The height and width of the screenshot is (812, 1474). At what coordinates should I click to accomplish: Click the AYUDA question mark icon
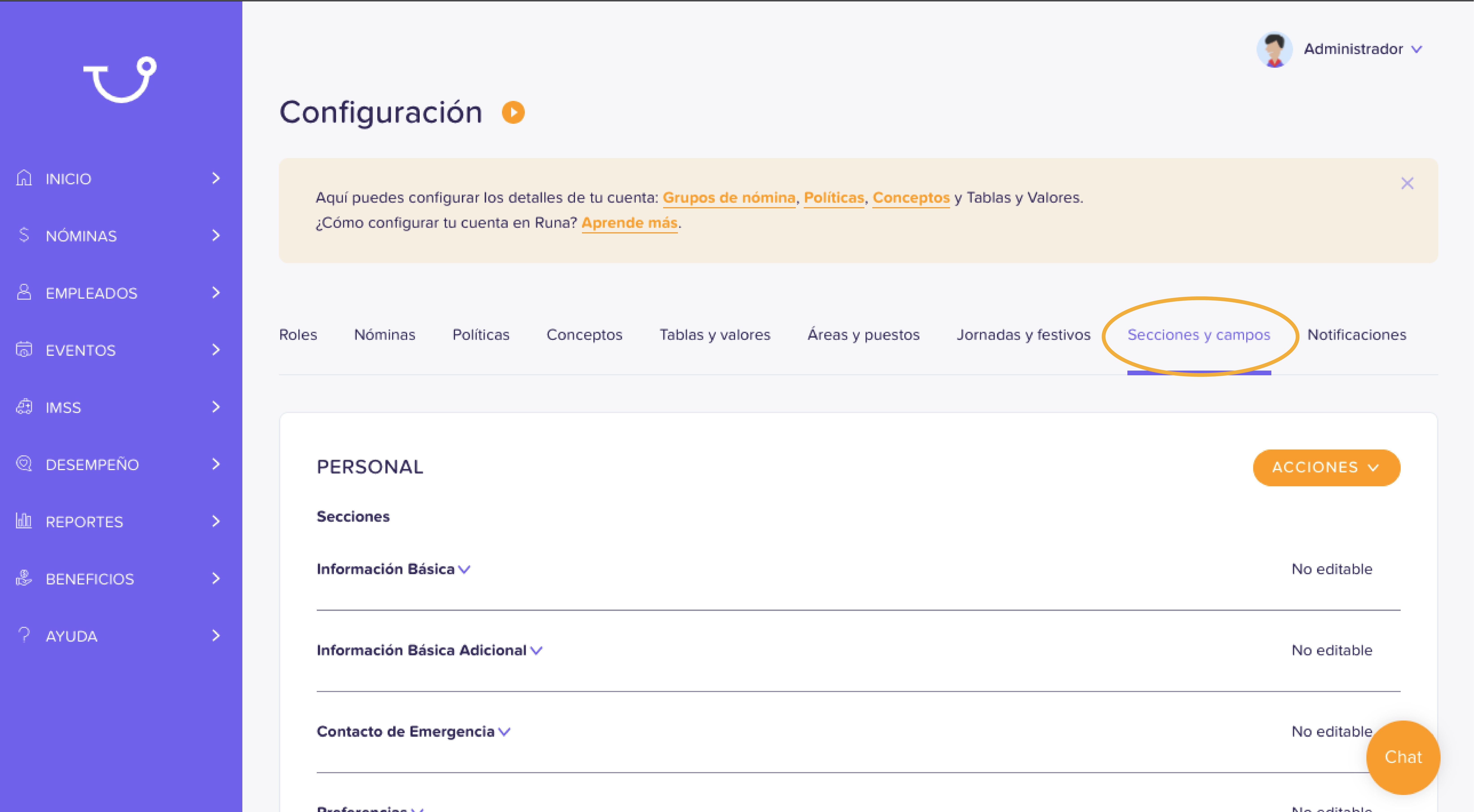pos(24,635)
